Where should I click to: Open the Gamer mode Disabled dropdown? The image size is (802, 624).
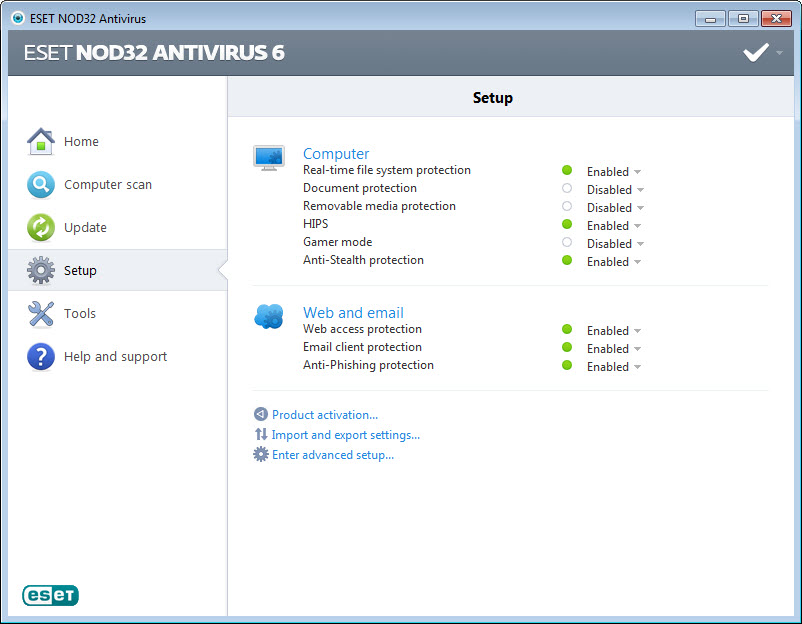pyautogui.click(x=615, y=244)
